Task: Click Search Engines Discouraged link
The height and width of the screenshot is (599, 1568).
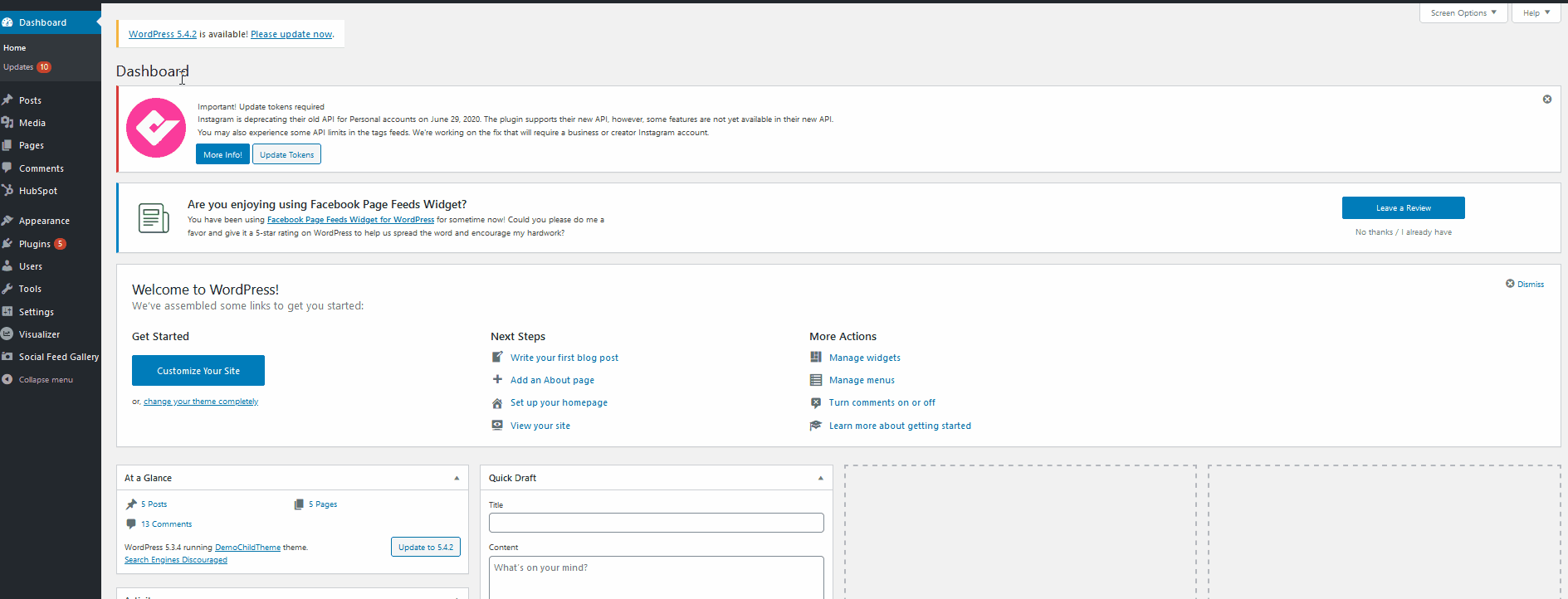Action: [x=176, y=560]
